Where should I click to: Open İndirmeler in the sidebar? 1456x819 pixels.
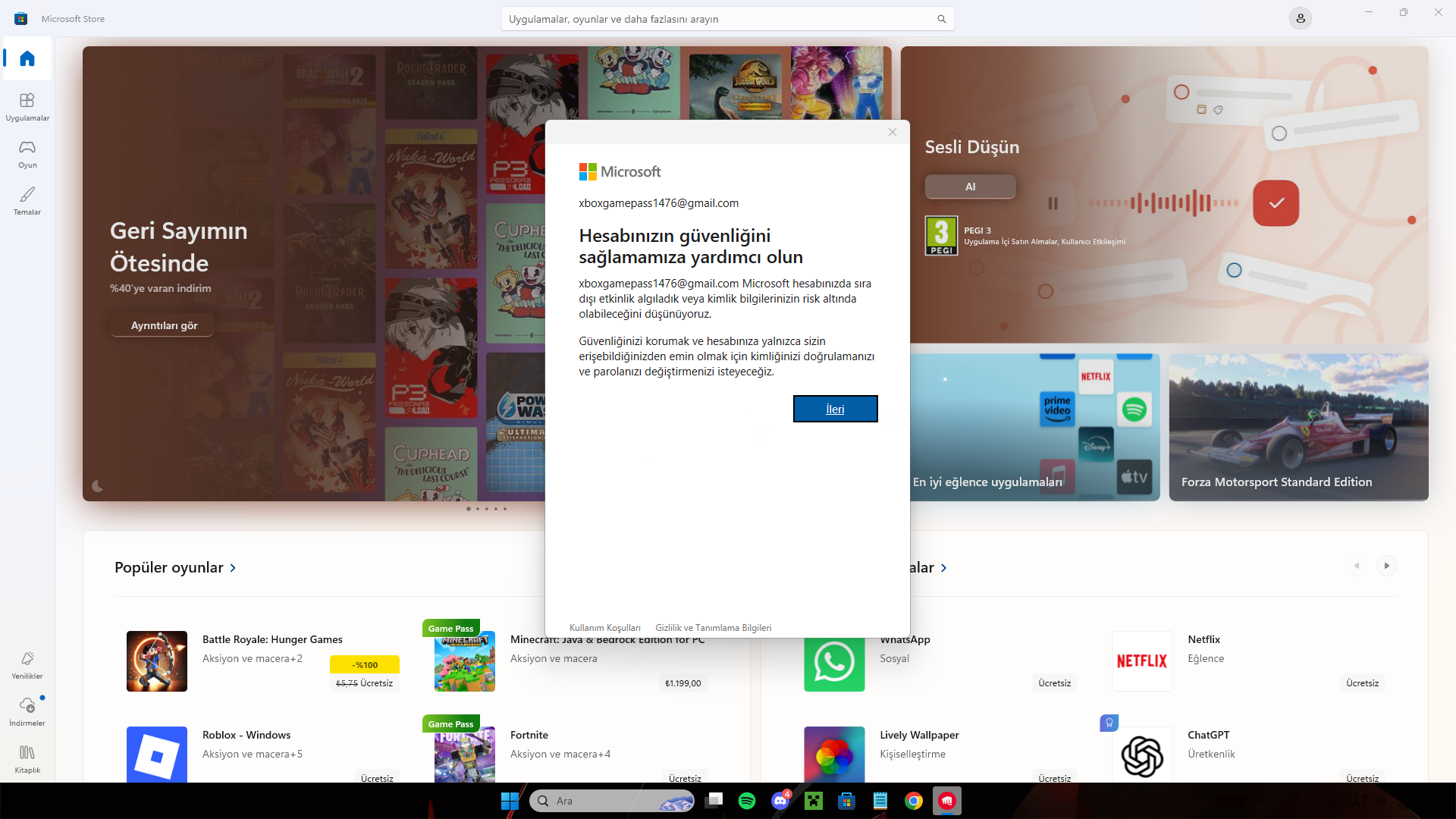point(27,712)
